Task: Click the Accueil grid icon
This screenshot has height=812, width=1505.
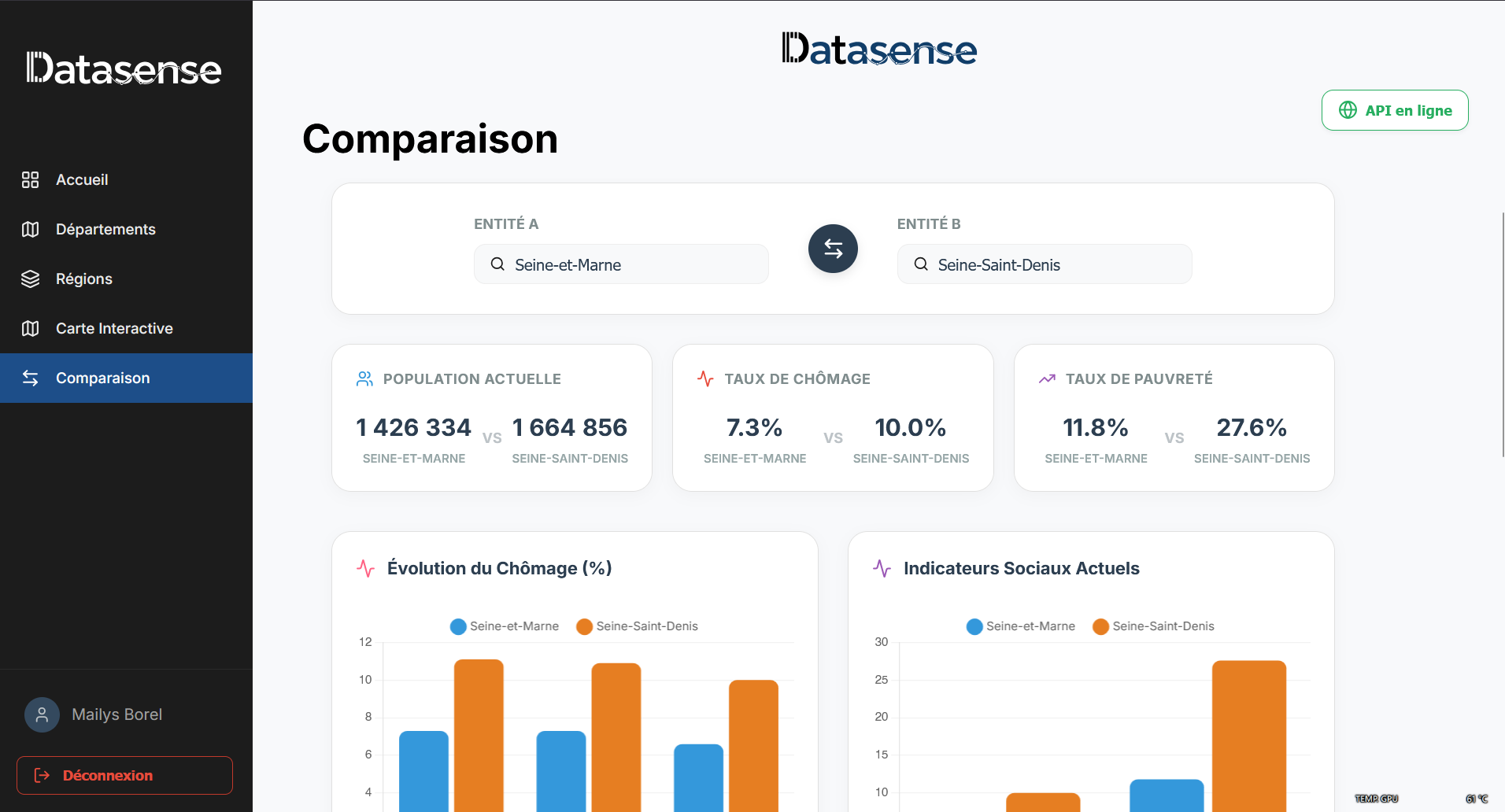Action: [30, 180]
